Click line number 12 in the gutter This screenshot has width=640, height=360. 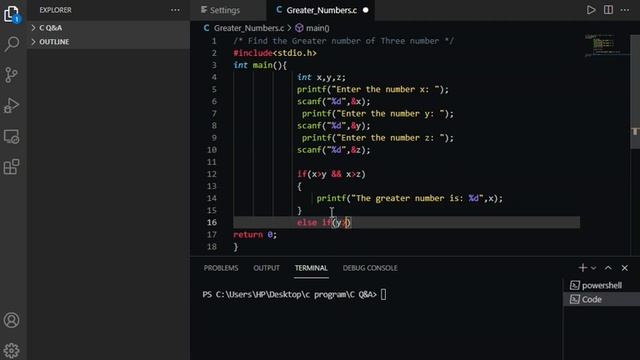pos(211,174)
